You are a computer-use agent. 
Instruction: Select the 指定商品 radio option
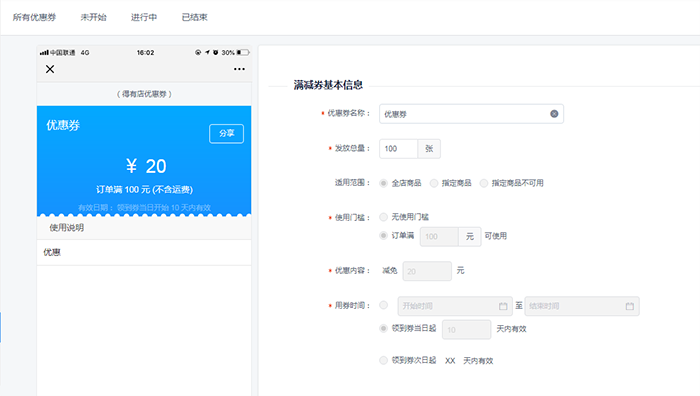point(433,183)
